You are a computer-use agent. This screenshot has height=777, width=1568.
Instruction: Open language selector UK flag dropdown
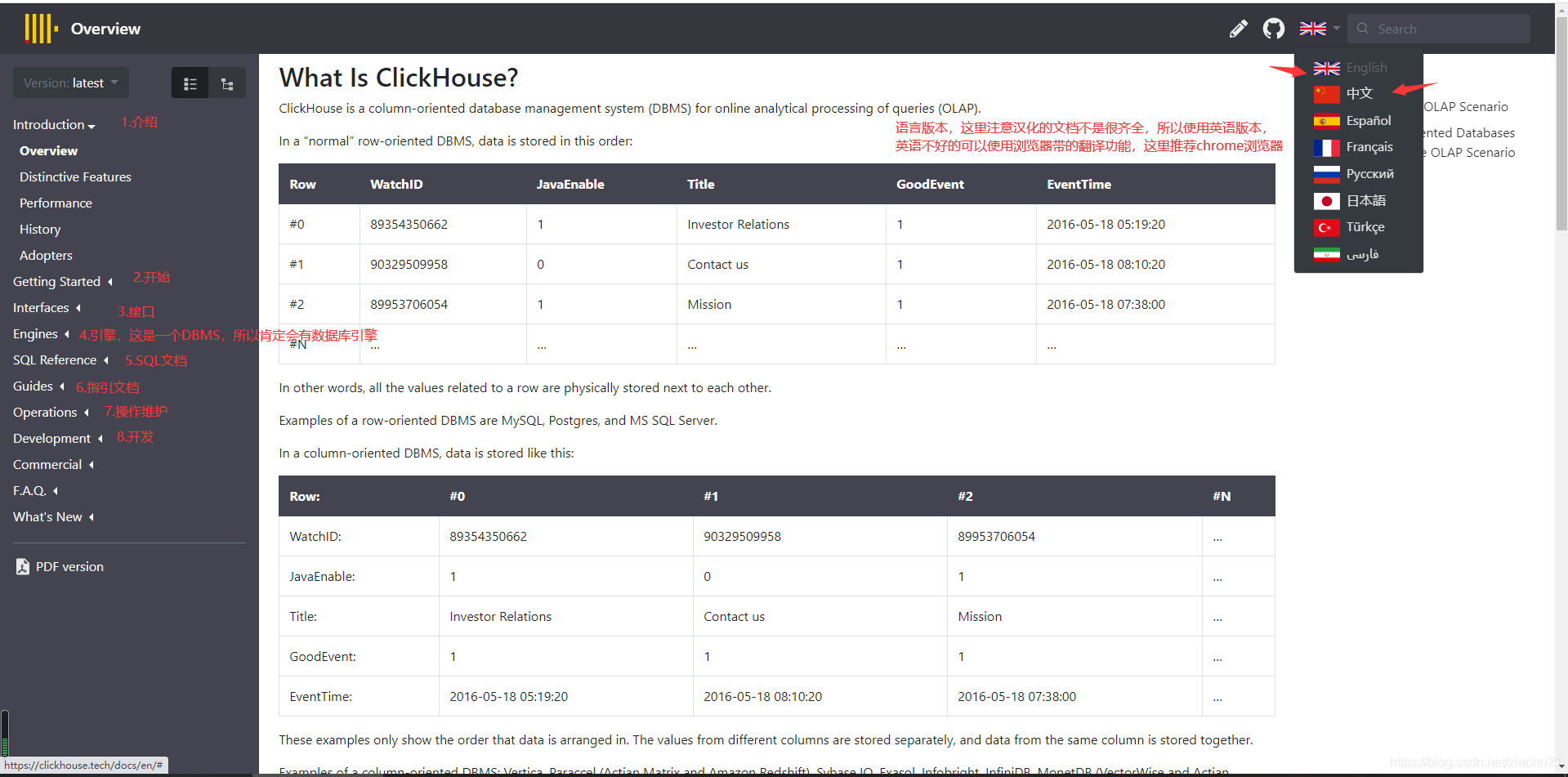(1319, 29)
